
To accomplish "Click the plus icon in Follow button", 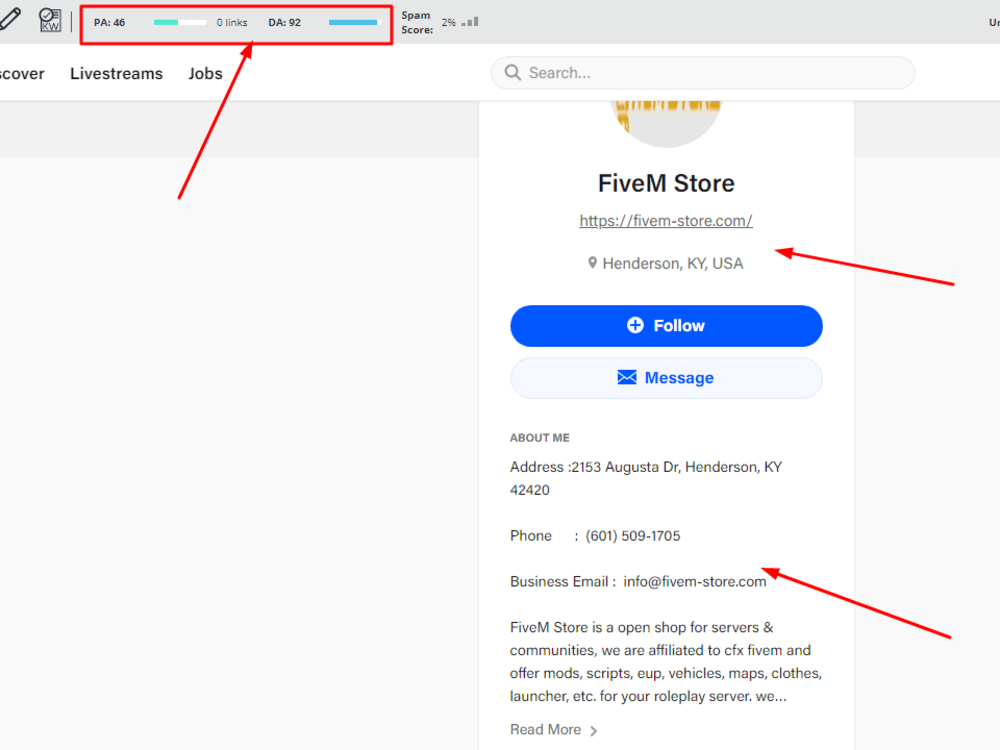I will 635,325.
